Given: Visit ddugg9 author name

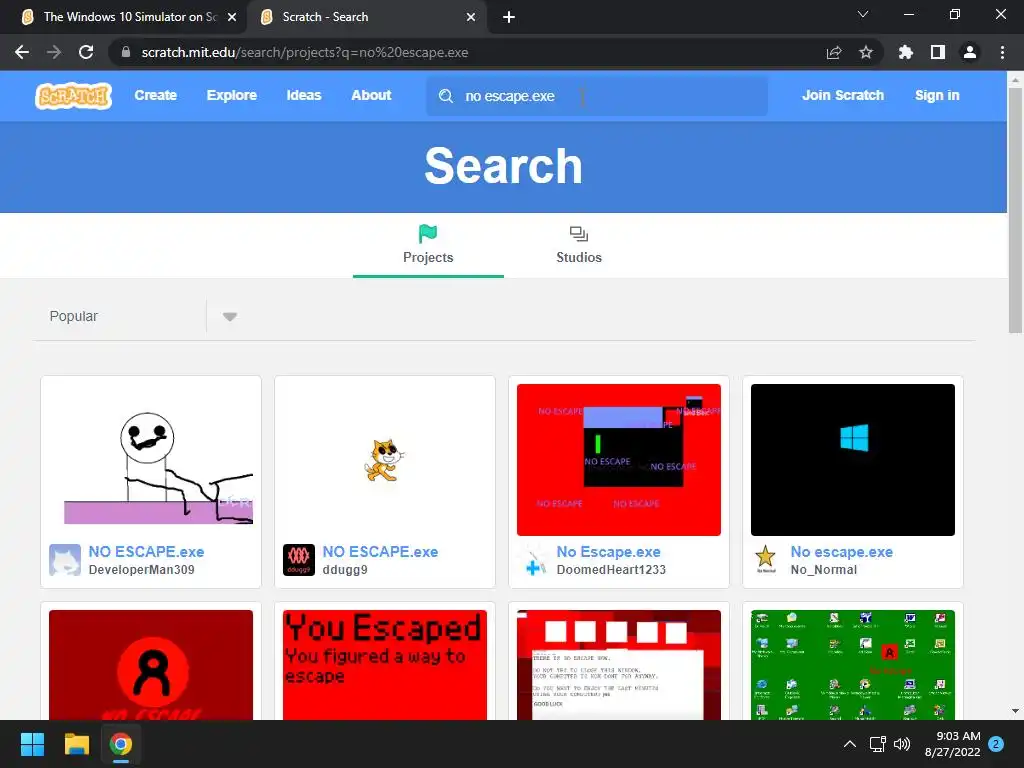Looking at the screenshot, I should (x=345, y=569).
